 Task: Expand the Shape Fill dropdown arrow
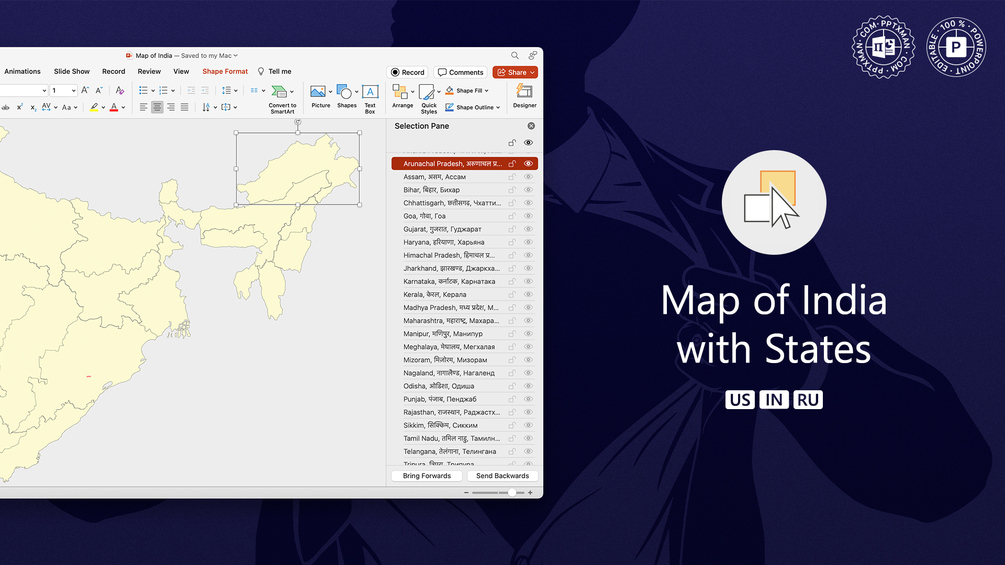click(x=486, y=90)
